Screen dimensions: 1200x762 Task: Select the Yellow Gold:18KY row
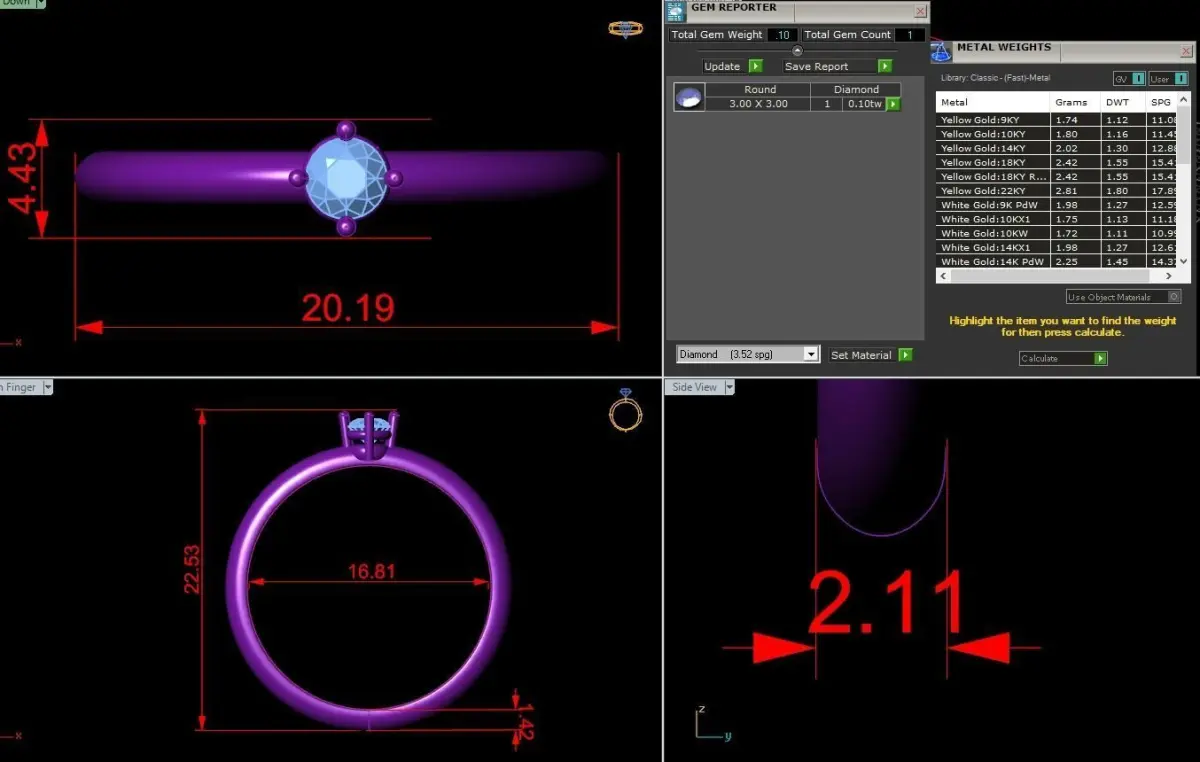coord(1056,162)
